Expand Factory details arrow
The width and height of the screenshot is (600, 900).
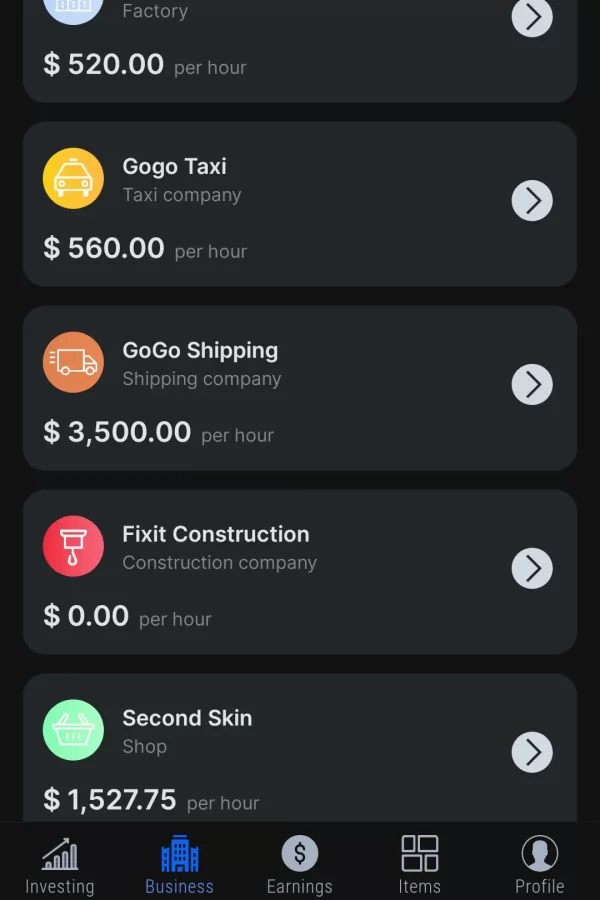coord(532,17)
